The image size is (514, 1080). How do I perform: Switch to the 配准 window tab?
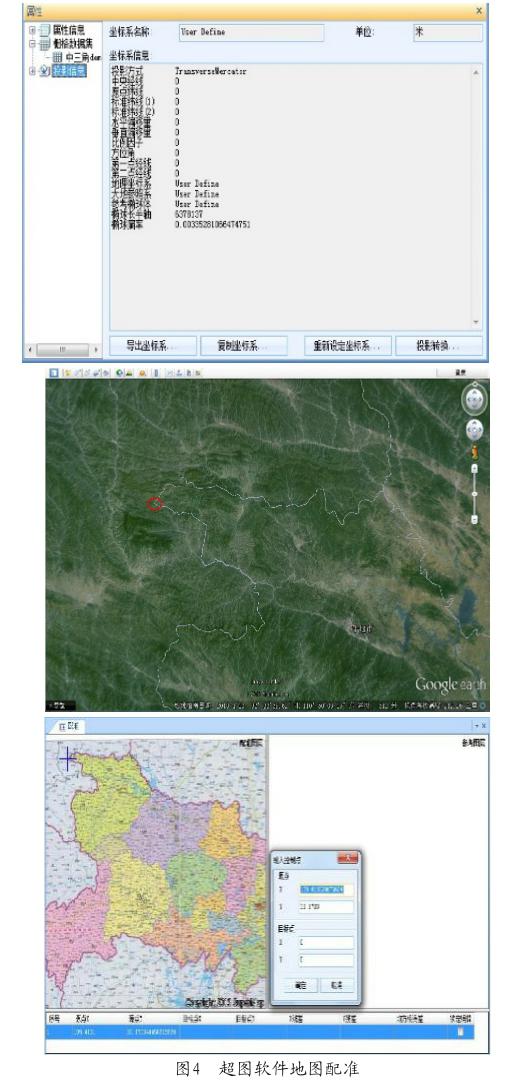(66, 726)
